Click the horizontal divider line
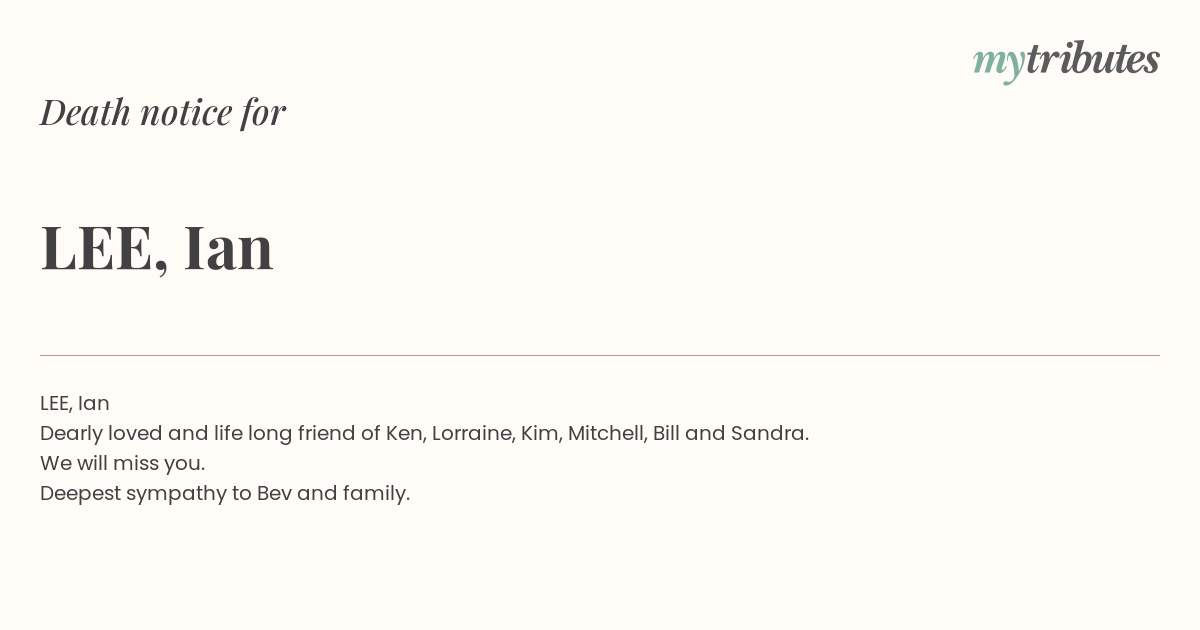1200x630 pixels. 600,355
